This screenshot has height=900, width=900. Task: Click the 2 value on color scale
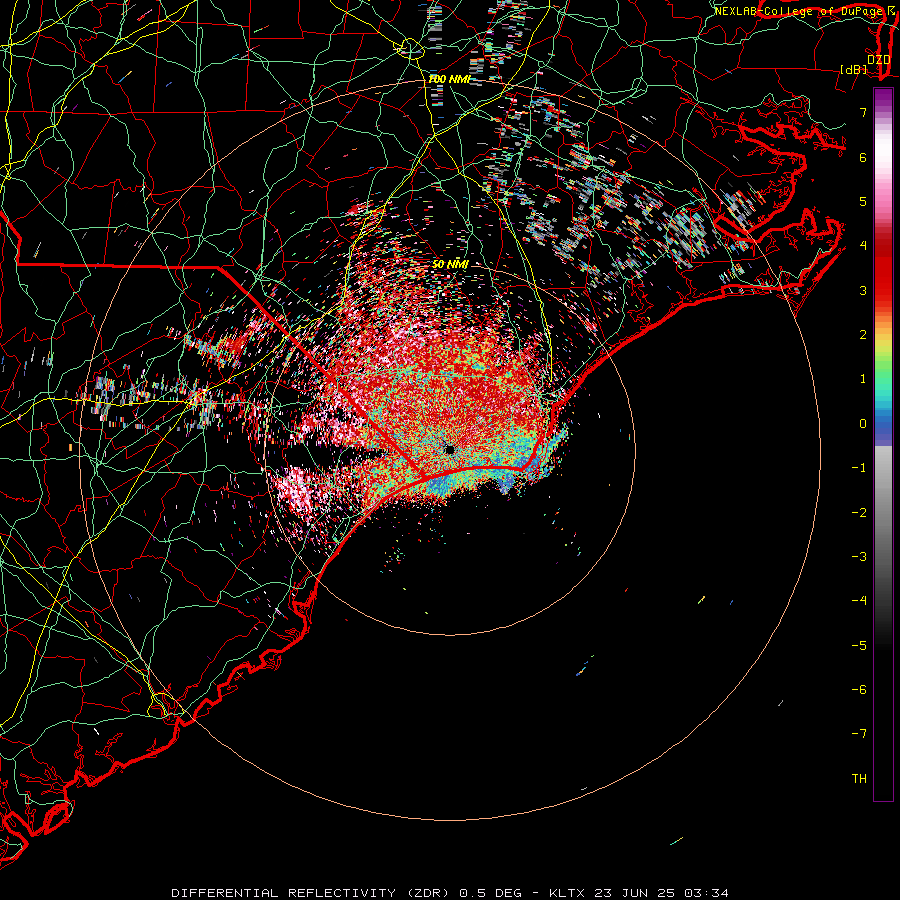pos(863,335)
